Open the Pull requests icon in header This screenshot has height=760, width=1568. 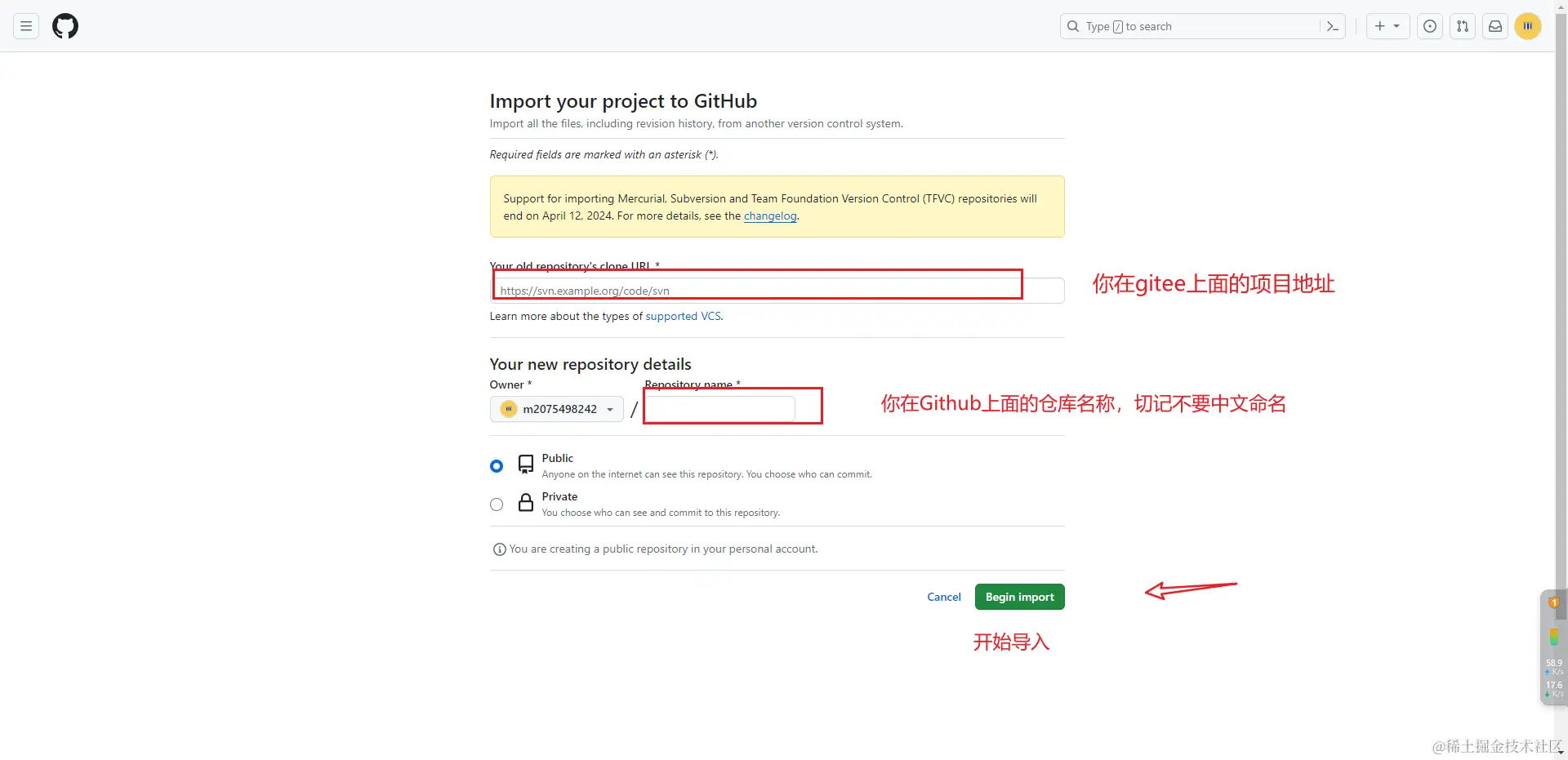click(x=1463, y=26)
